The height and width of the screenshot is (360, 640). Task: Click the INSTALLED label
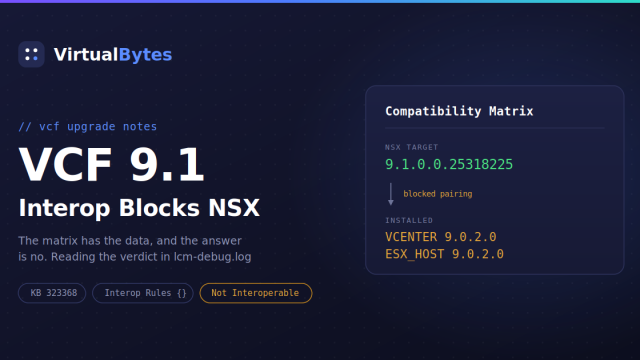[409, 220]
